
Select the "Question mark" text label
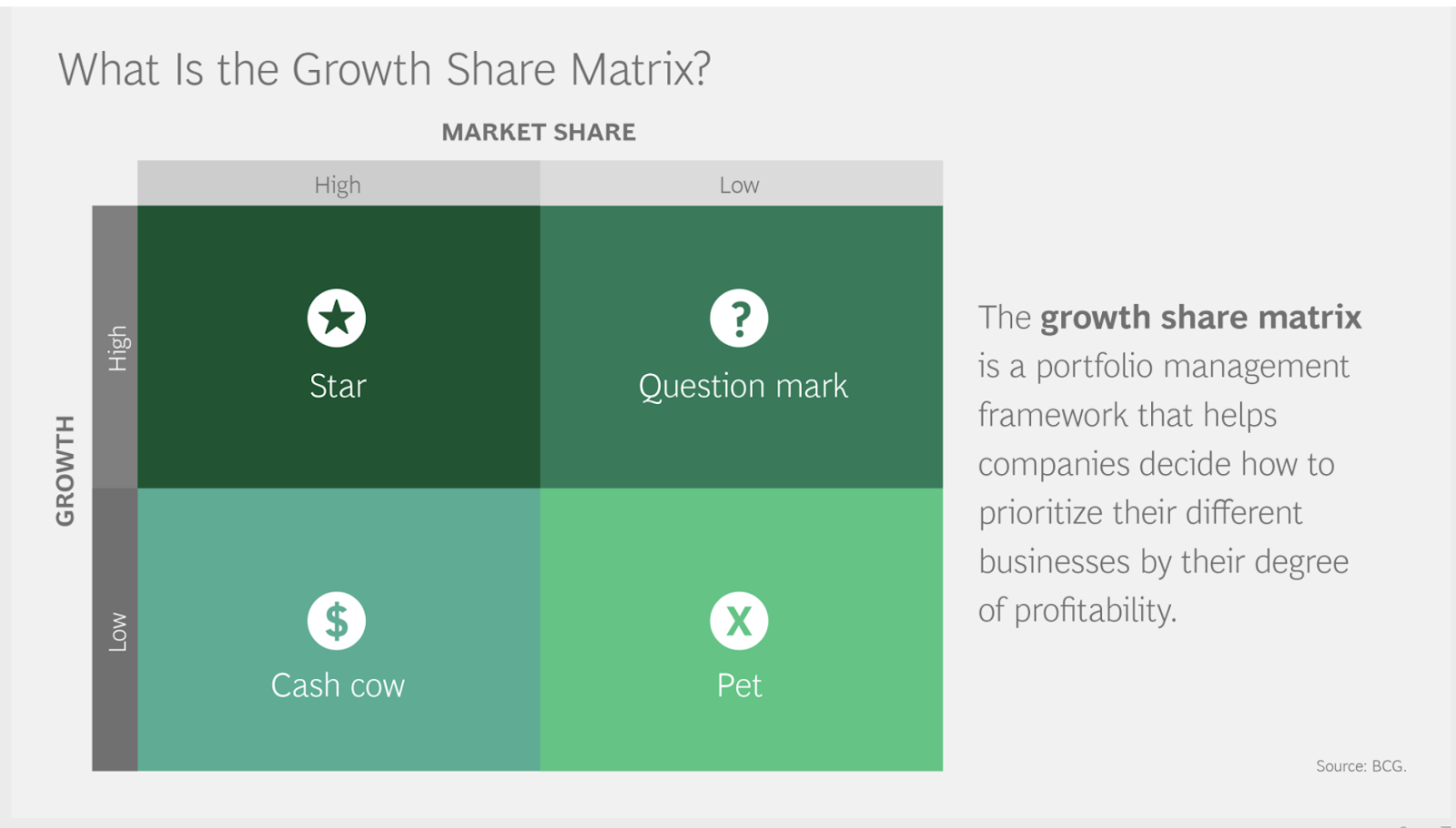(x=743, y=386)
